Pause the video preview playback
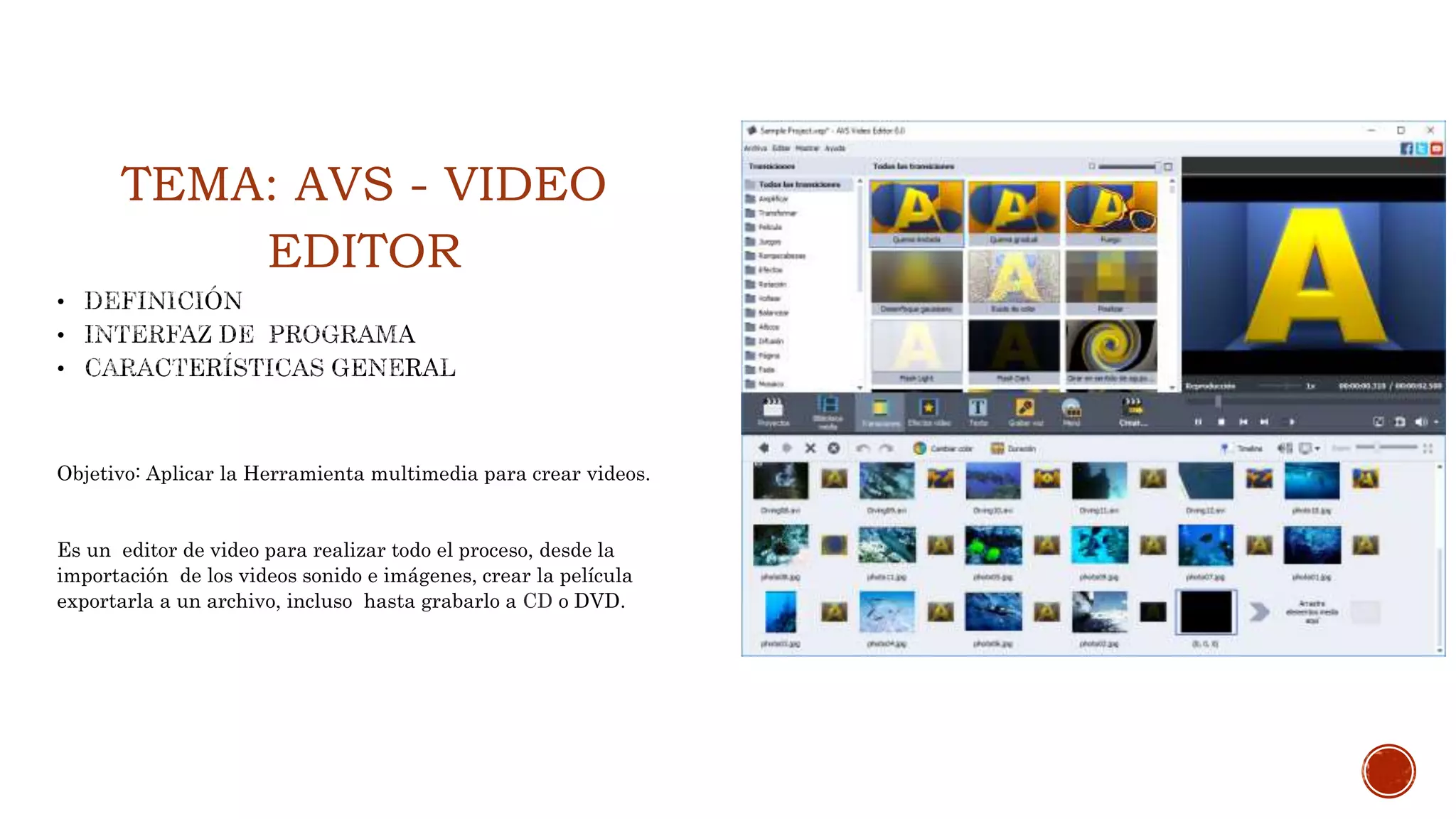The height and width of the screenshot is (819, 1456). click(x=1198, y=422)
